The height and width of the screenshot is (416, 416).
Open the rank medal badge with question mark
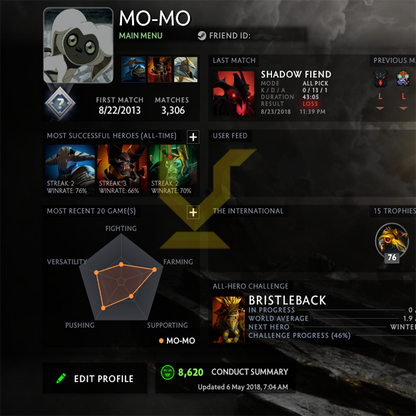click(60, 103)
